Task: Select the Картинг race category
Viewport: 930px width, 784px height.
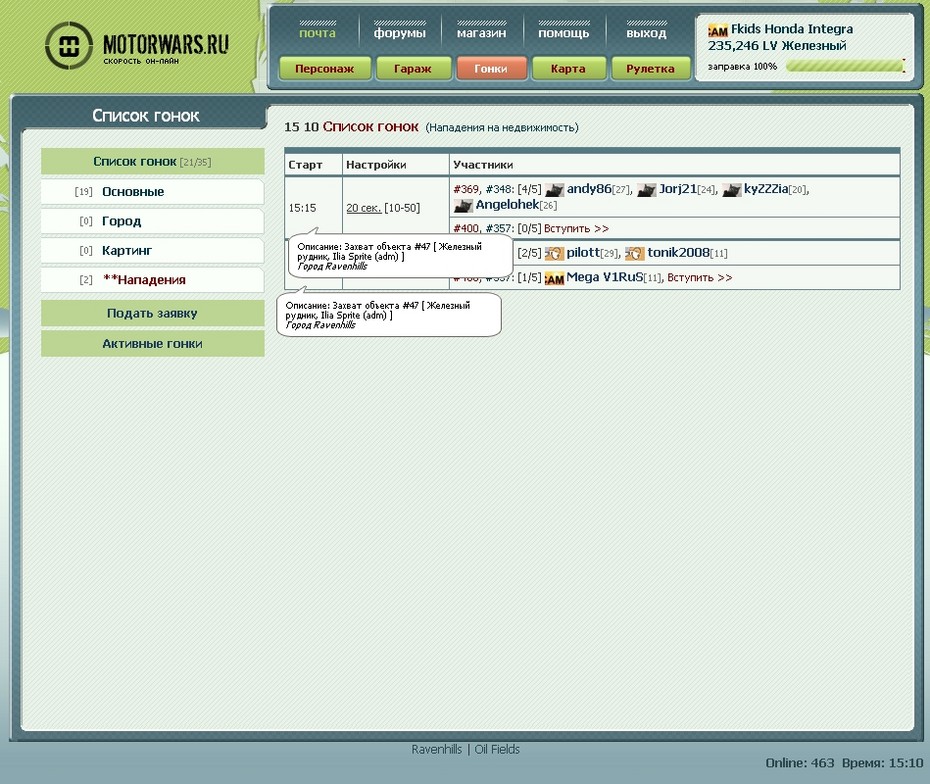Action: point(127,251)
